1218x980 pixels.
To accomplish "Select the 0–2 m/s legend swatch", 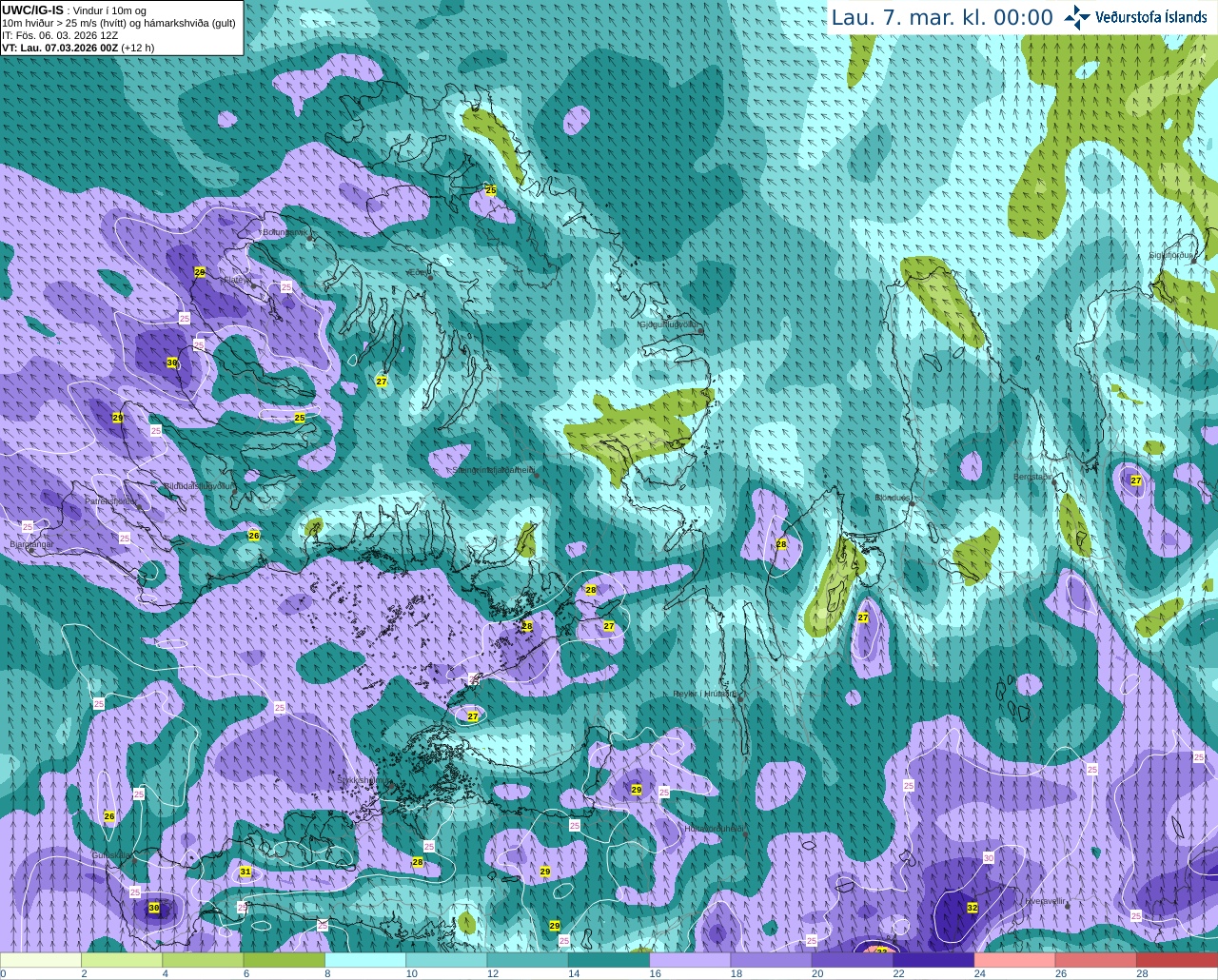I will [x=41, y=960].
